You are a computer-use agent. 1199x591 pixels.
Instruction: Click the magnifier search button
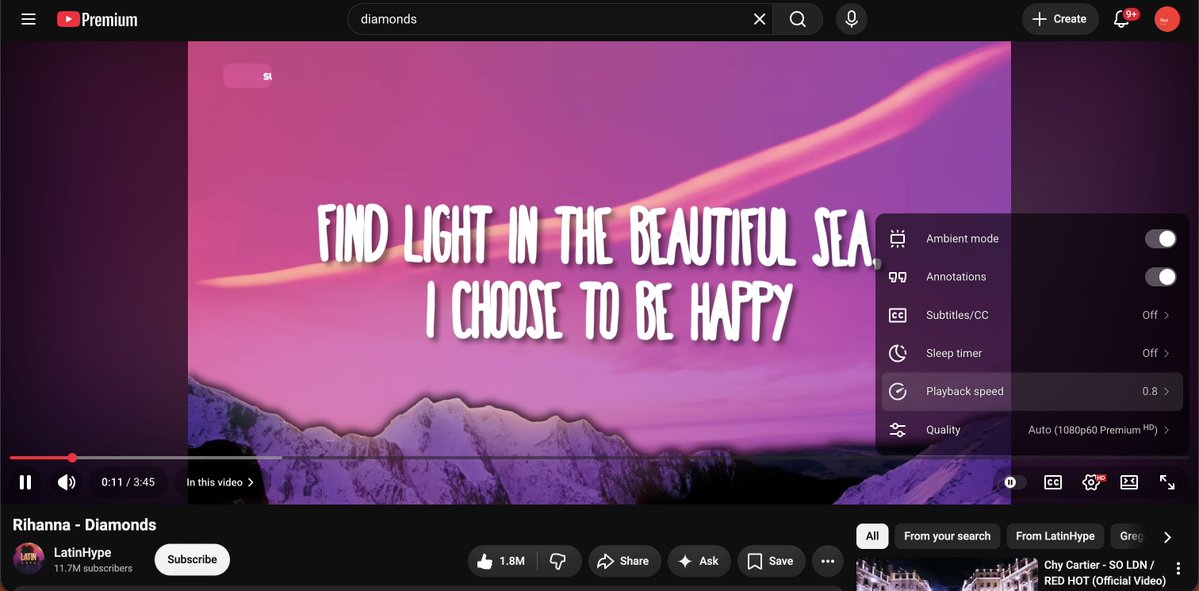(798, 19)
